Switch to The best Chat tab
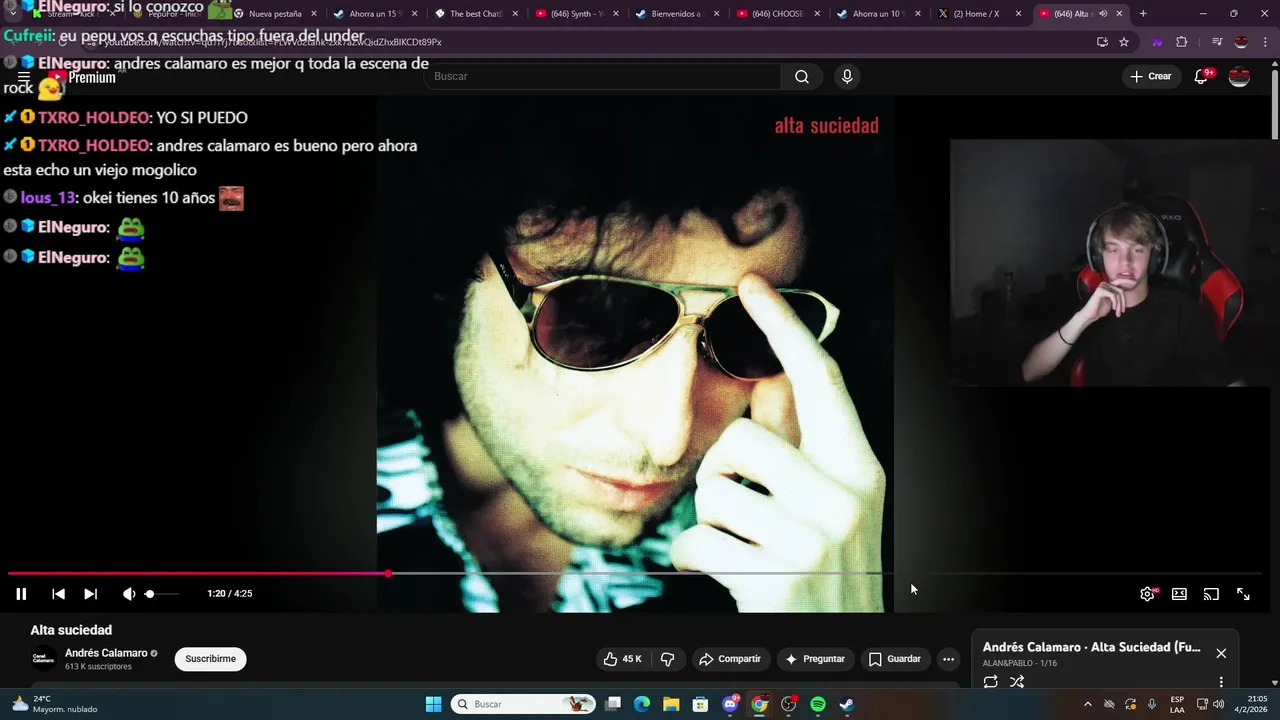Screen dimensions: 1280x720 [476, 14]
